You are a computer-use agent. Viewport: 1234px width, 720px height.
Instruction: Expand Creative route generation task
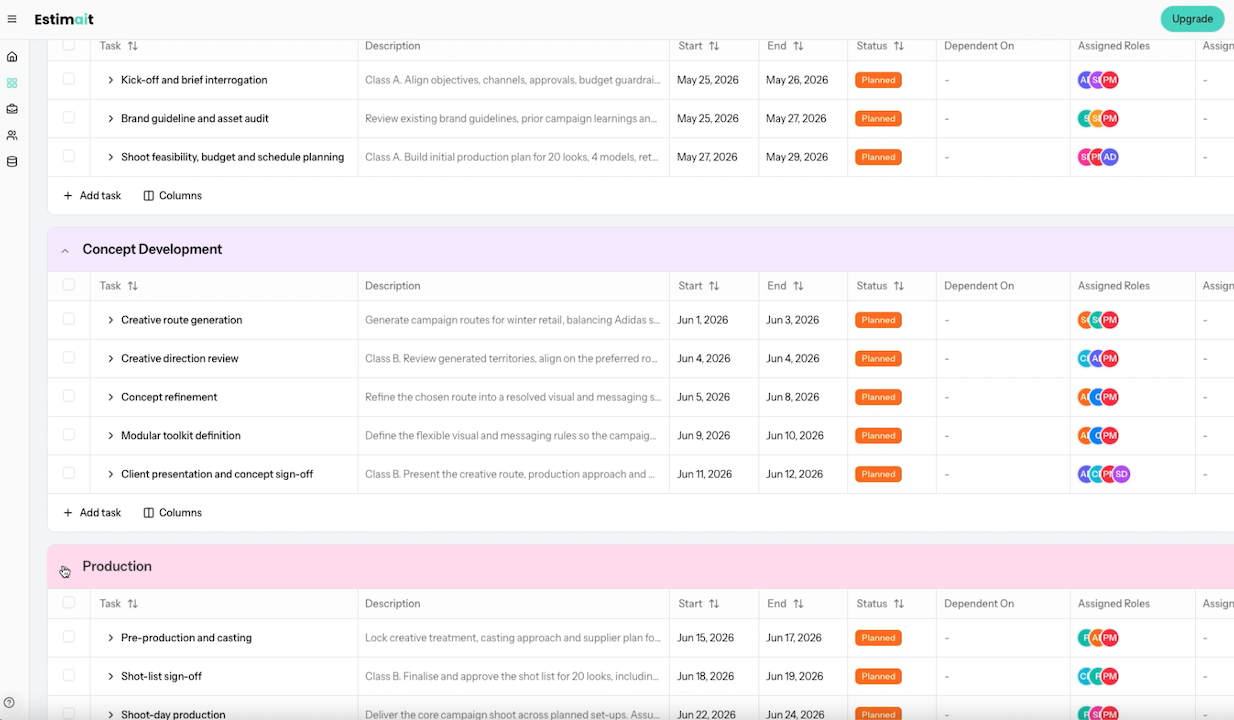[x=111, y=320]
